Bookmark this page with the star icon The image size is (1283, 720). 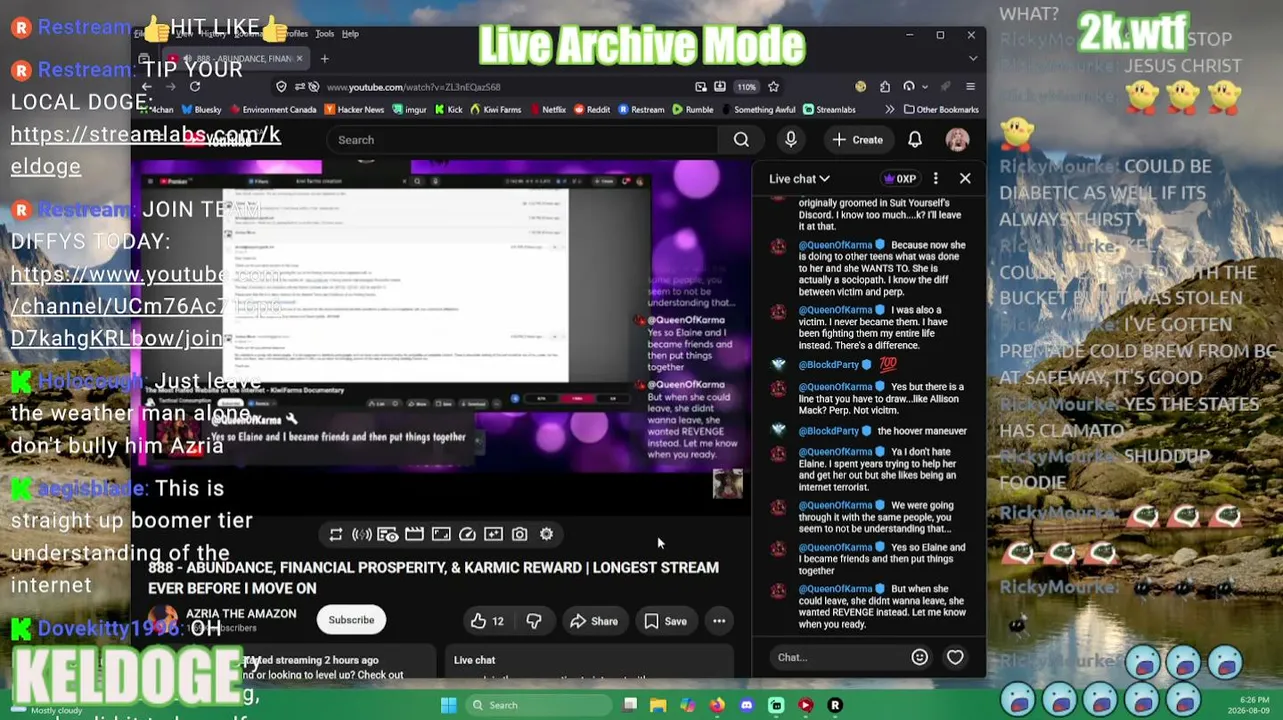coord(773,87)
